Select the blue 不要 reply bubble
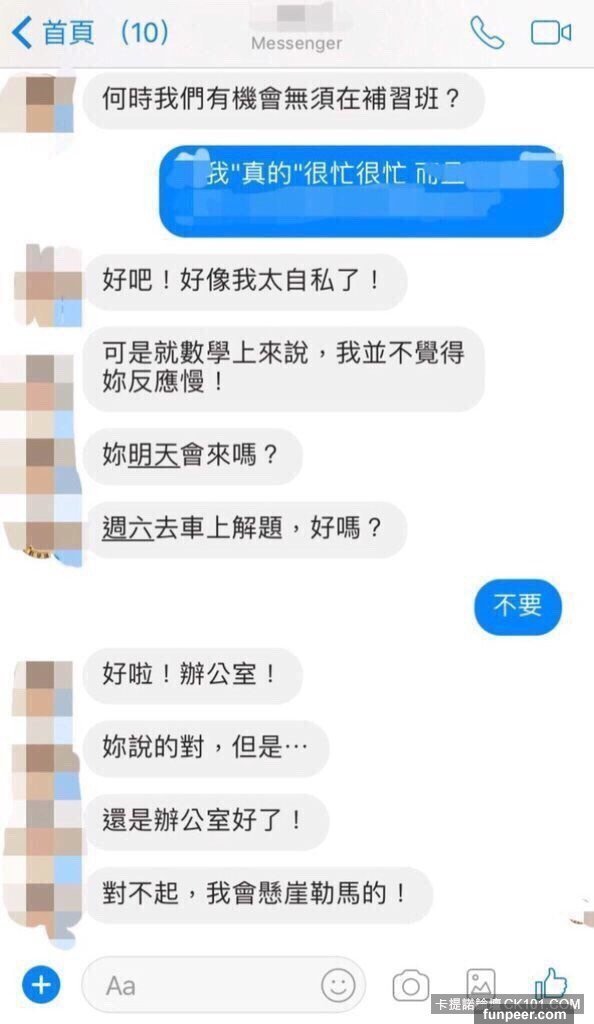Viewport: 594px width, 1024px height. (518, 606)
